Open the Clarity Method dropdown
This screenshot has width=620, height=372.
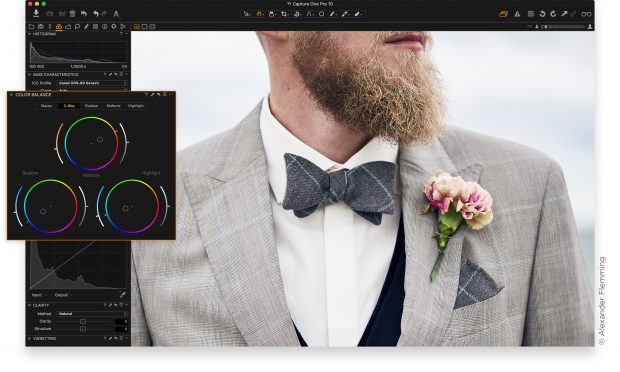pos(92,313)
